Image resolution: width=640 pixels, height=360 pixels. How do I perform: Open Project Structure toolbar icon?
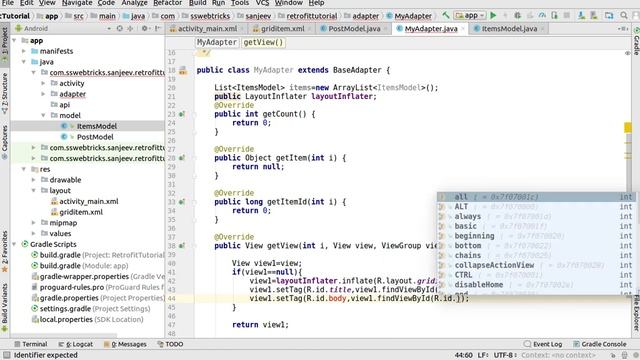click(x=609, y=16)
